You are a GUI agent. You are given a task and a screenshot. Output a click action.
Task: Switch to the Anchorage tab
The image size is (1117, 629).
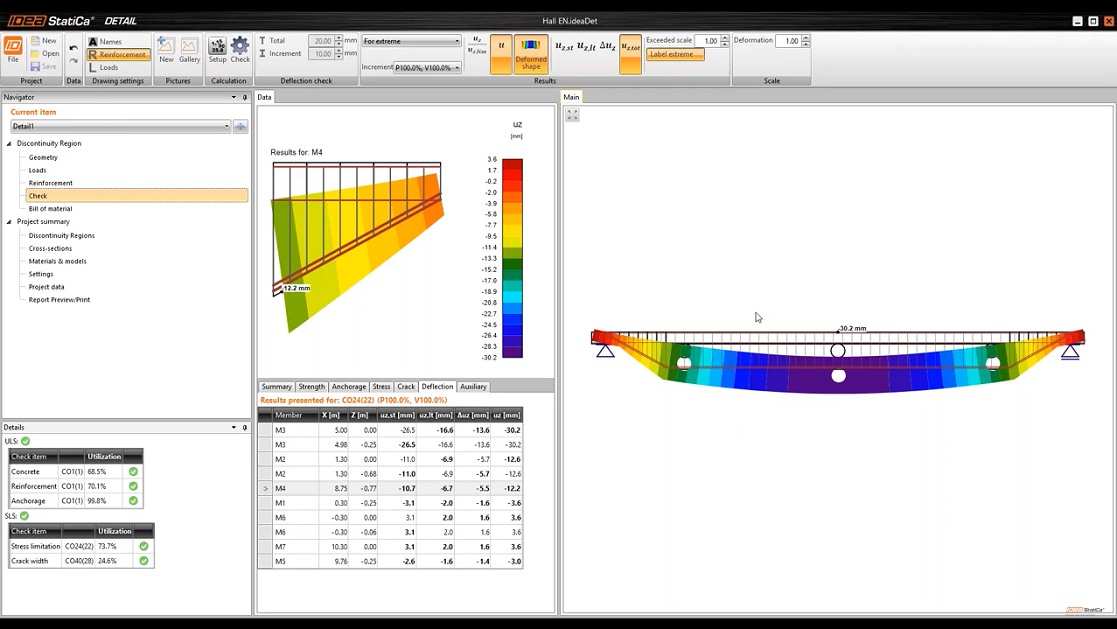348,386
